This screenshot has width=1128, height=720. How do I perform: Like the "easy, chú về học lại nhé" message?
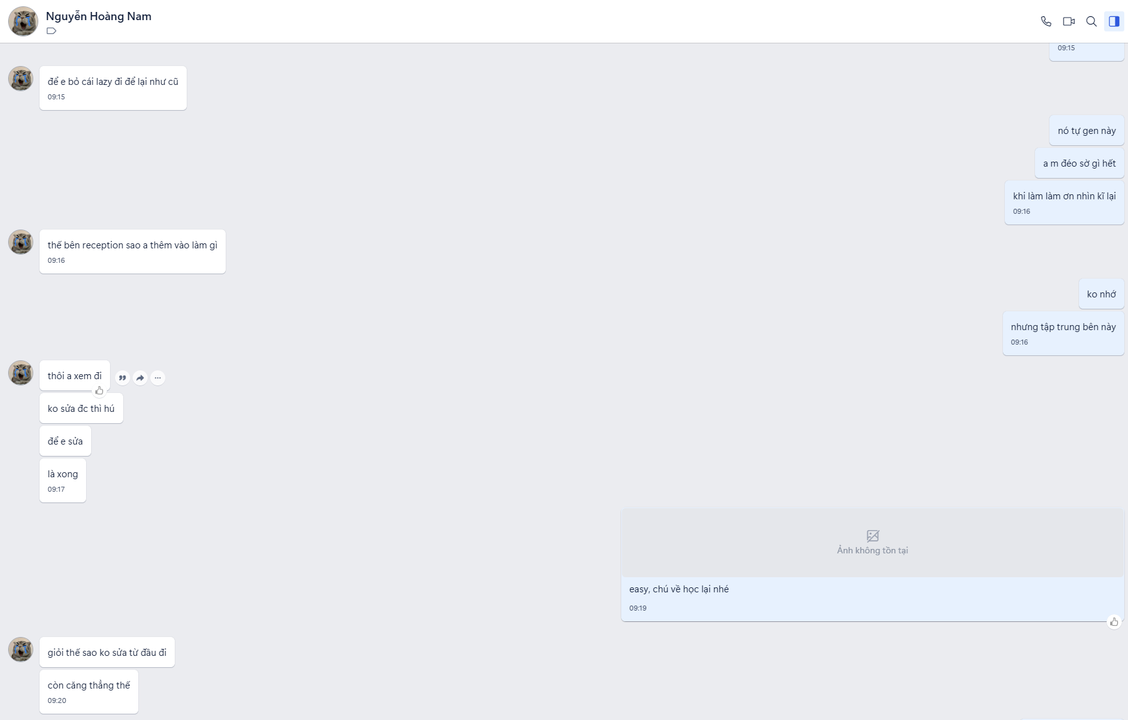click(1114, 622)
